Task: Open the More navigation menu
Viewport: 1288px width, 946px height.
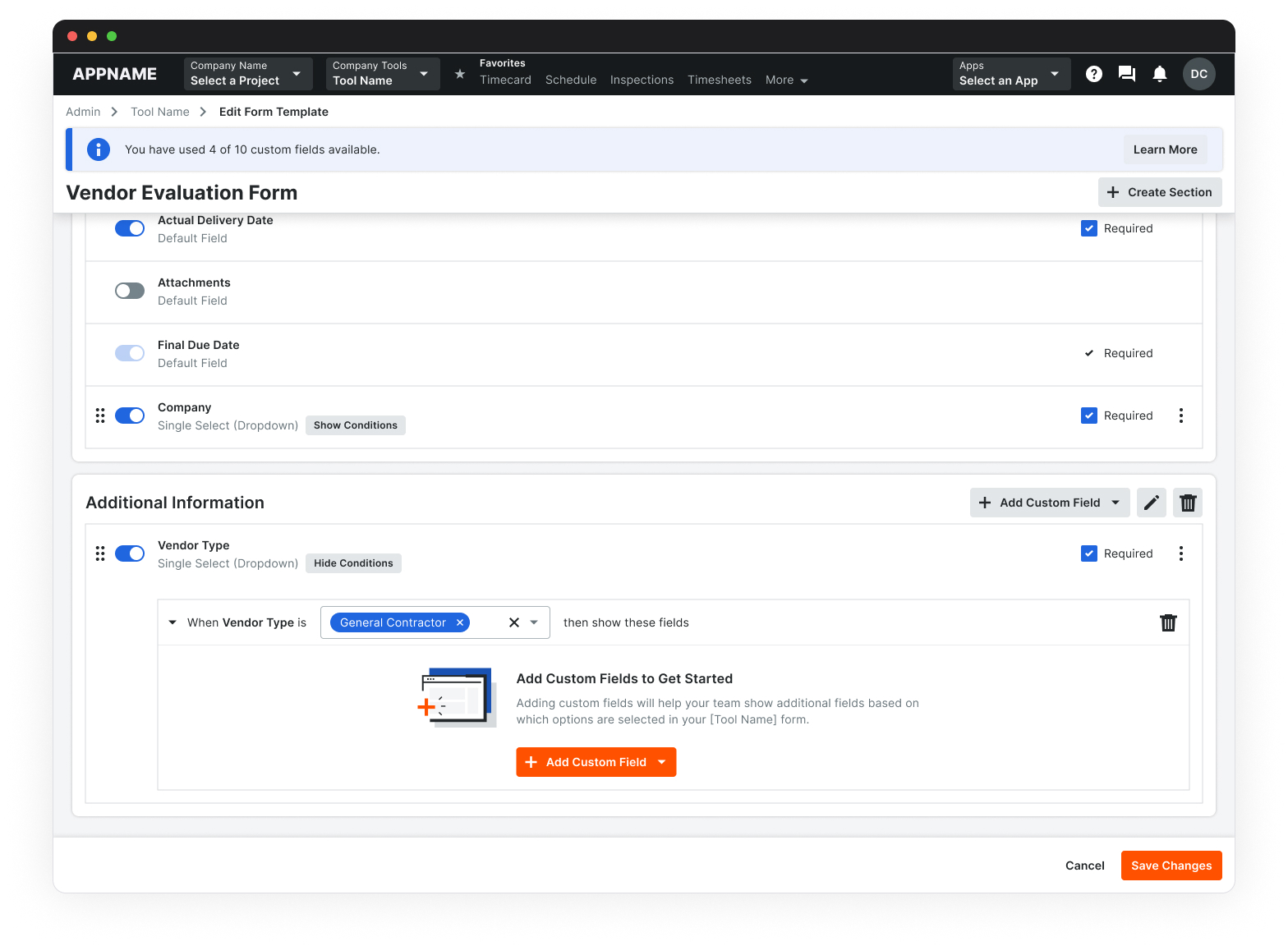Action: point(786,80)
